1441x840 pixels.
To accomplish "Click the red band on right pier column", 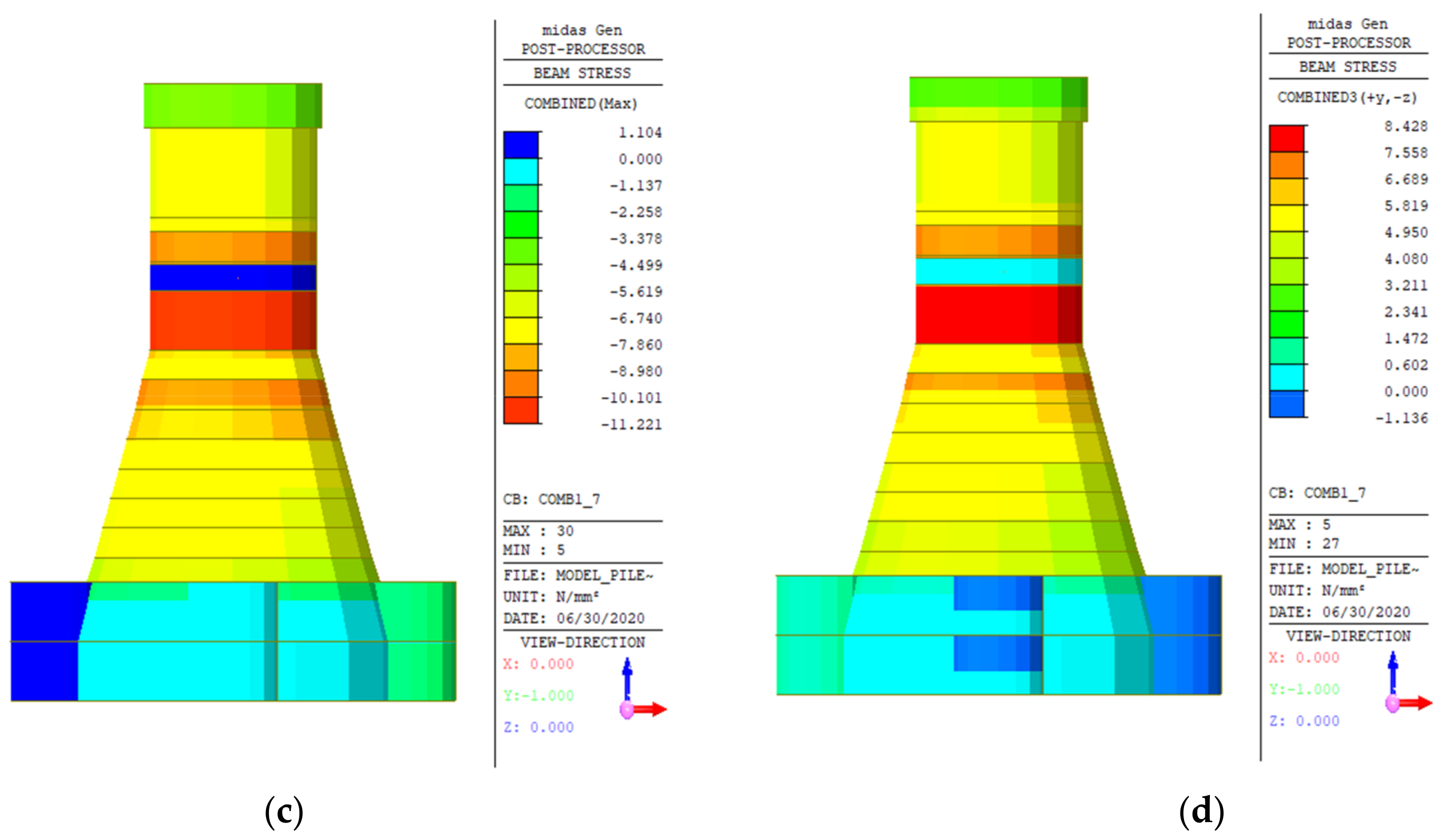I will [998, 315].
